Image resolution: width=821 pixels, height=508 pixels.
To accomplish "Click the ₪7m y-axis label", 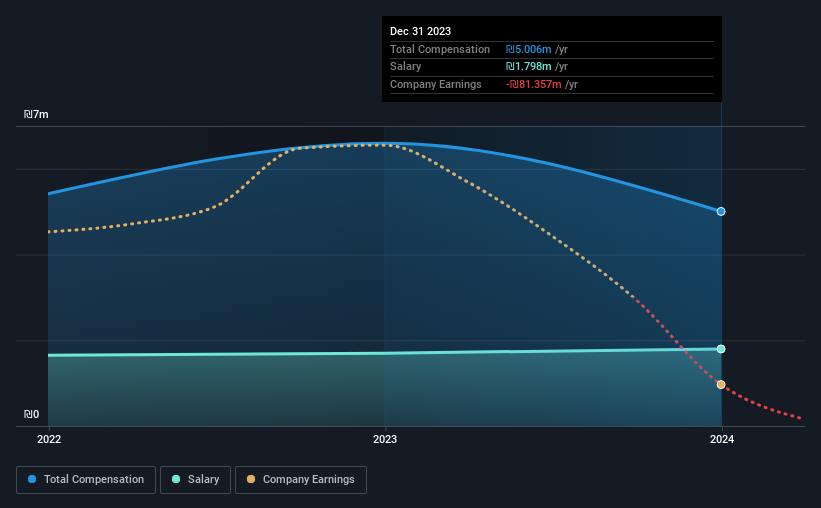I will [36, 114].
